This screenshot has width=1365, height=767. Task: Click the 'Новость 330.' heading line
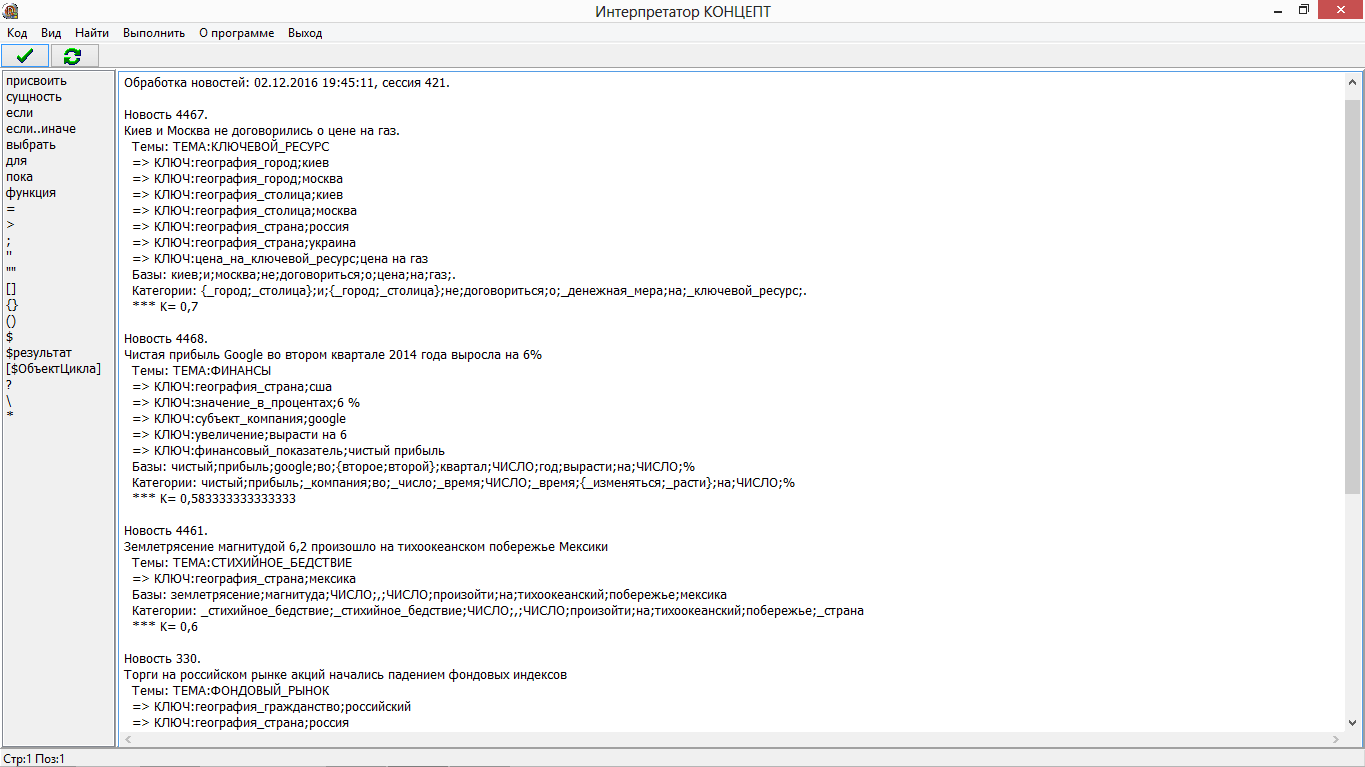click(x=162, y=658)
